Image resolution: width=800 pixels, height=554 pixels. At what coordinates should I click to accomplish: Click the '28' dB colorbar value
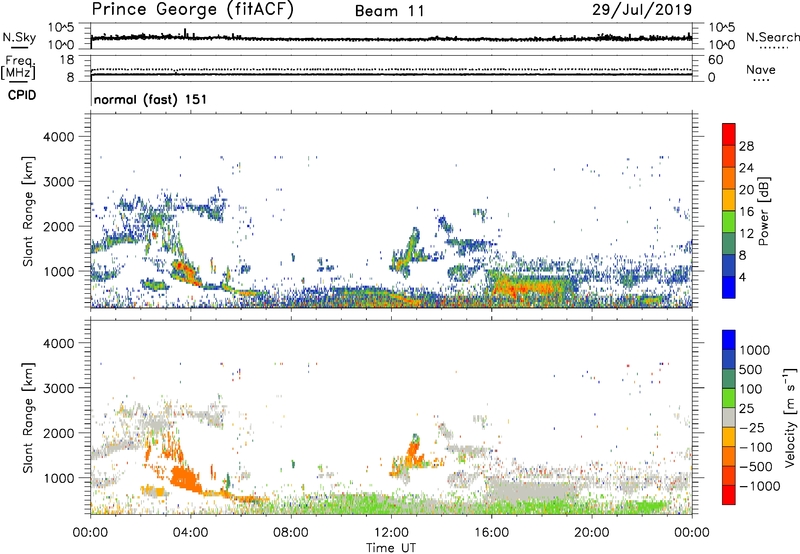click(746, 146)
